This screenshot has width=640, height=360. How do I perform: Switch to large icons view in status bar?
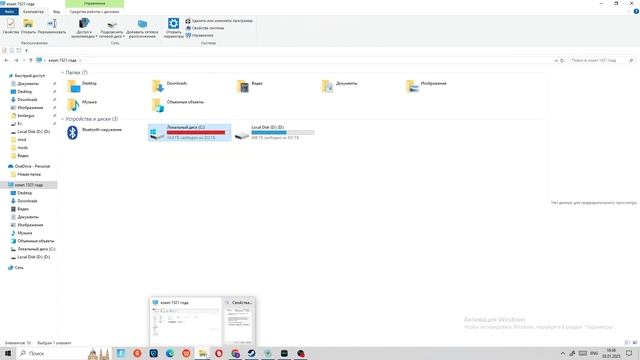pyautogui.click(x=635, y=343)
